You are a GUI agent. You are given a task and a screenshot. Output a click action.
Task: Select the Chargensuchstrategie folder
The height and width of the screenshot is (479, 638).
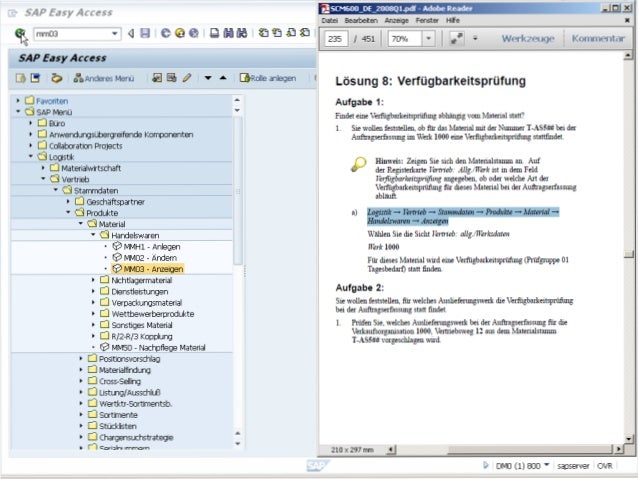pyautogui.click(x=136, y=437)
